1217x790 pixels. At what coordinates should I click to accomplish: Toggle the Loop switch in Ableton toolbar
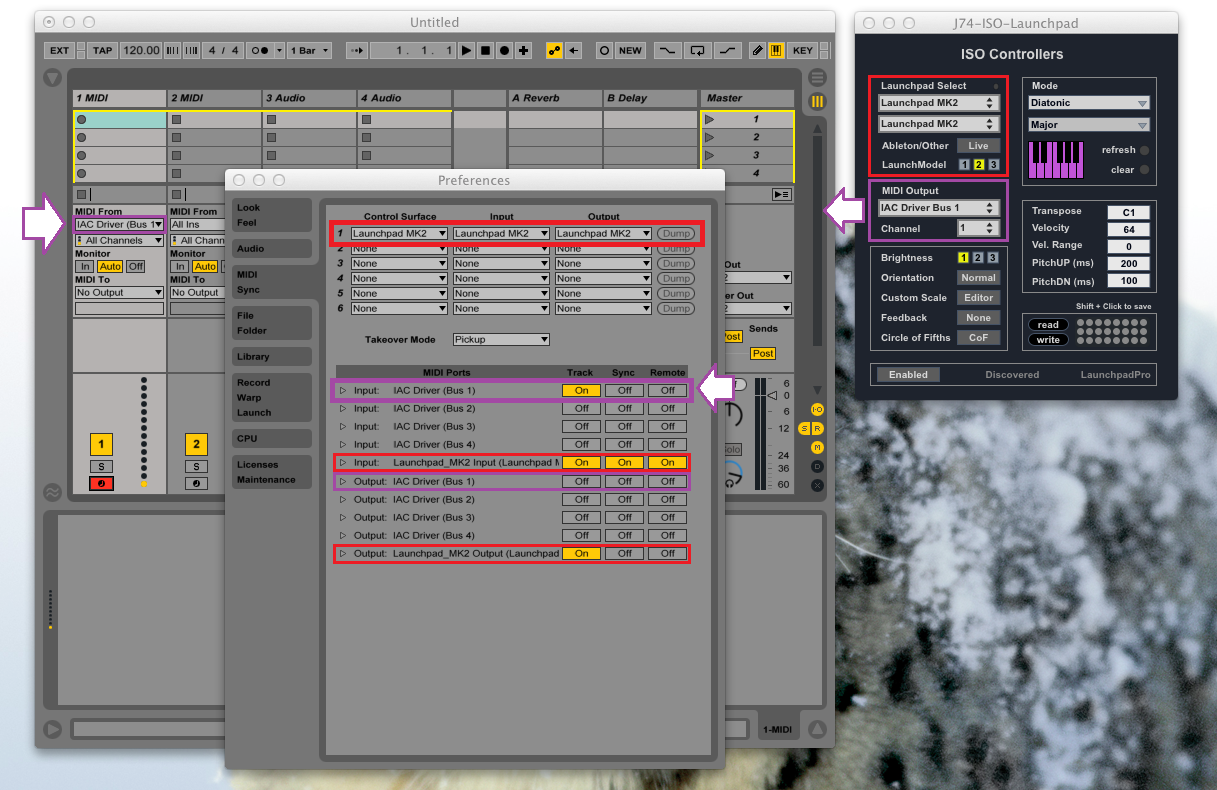(697, 50)
